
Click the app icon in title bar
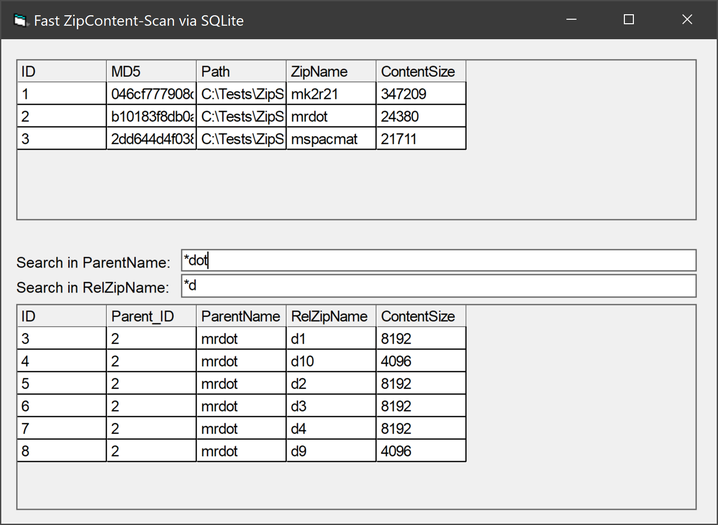coord(20,20)
